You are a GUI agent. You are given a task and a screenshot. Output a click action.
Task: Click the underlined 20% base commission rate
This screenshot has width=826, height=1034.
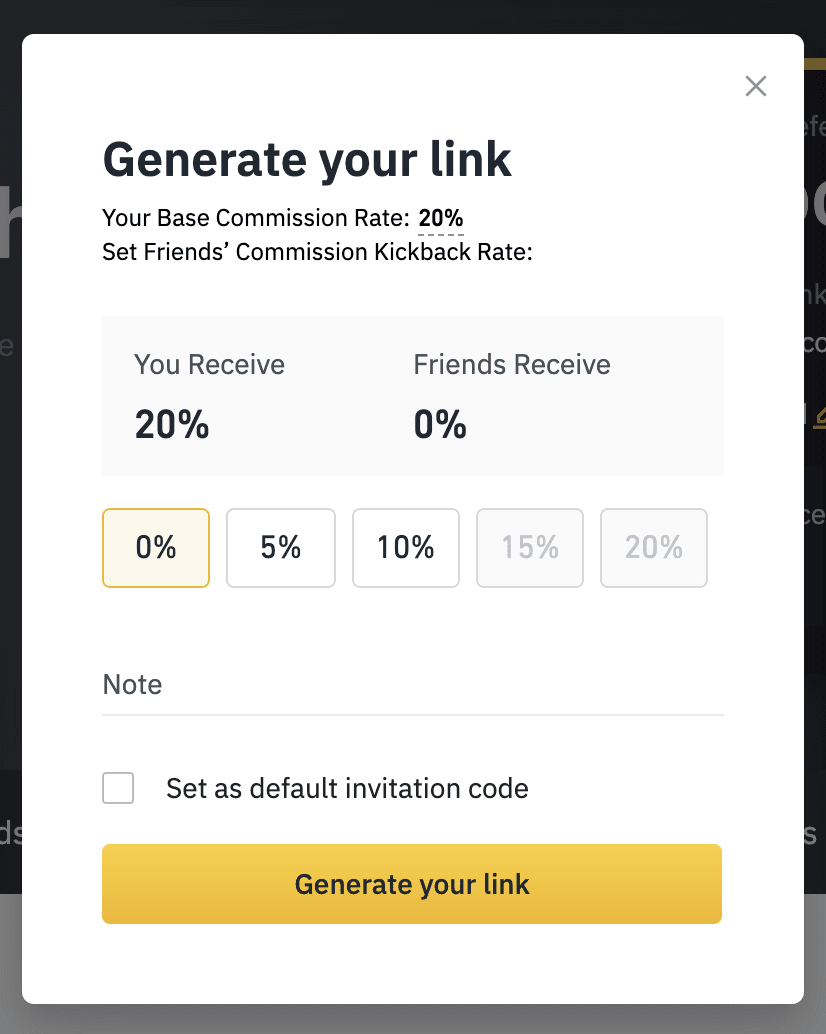pos(441,218)
